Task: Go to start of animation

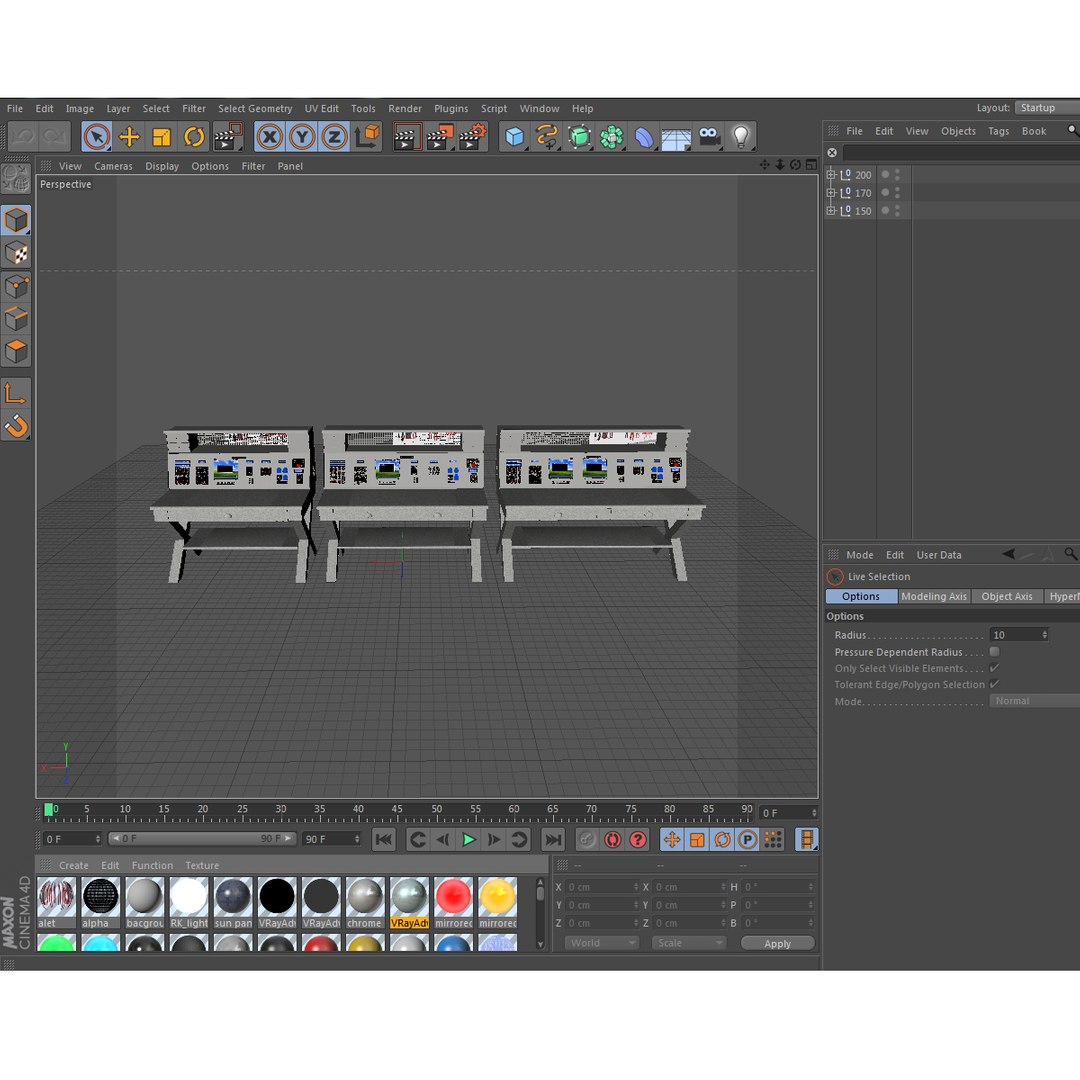Action: pos(384,840)
